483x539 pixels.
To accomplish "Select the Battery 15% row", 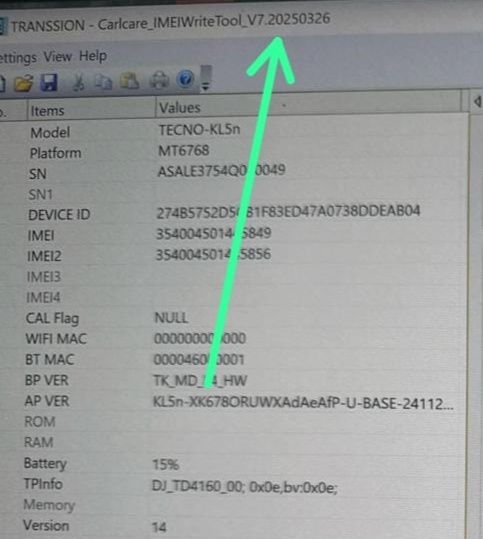I will pyautogui.click(x=234, y=464).
